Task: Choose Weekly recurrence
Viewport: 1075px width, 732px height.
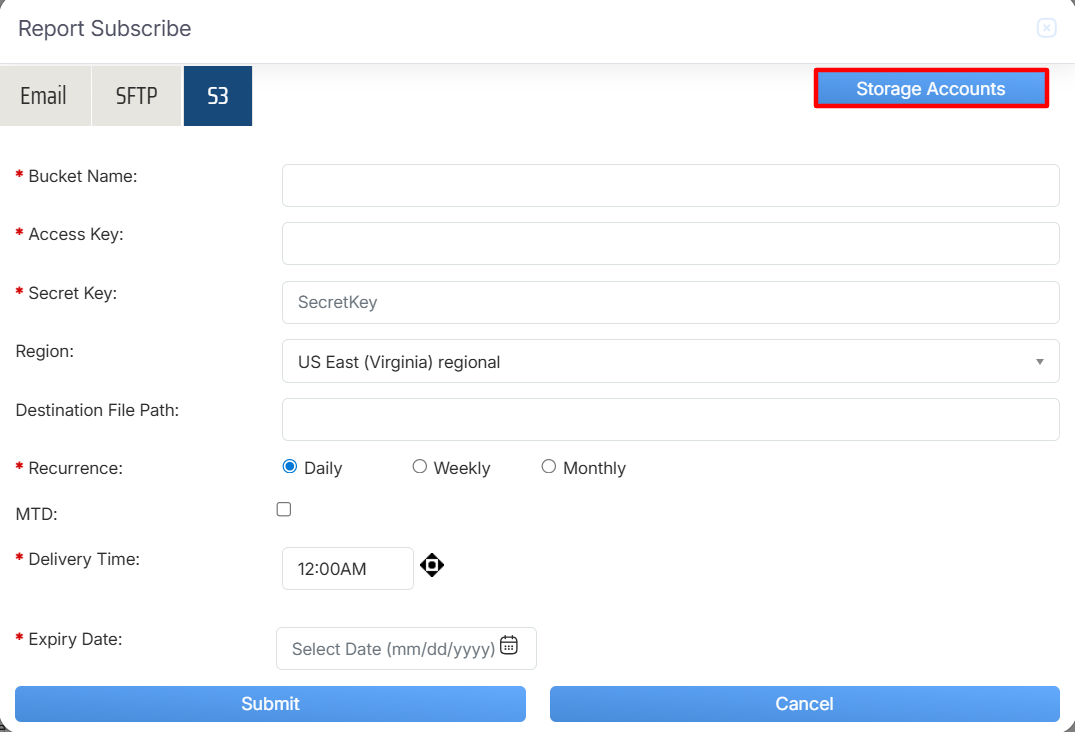Action: click(420, 467)
